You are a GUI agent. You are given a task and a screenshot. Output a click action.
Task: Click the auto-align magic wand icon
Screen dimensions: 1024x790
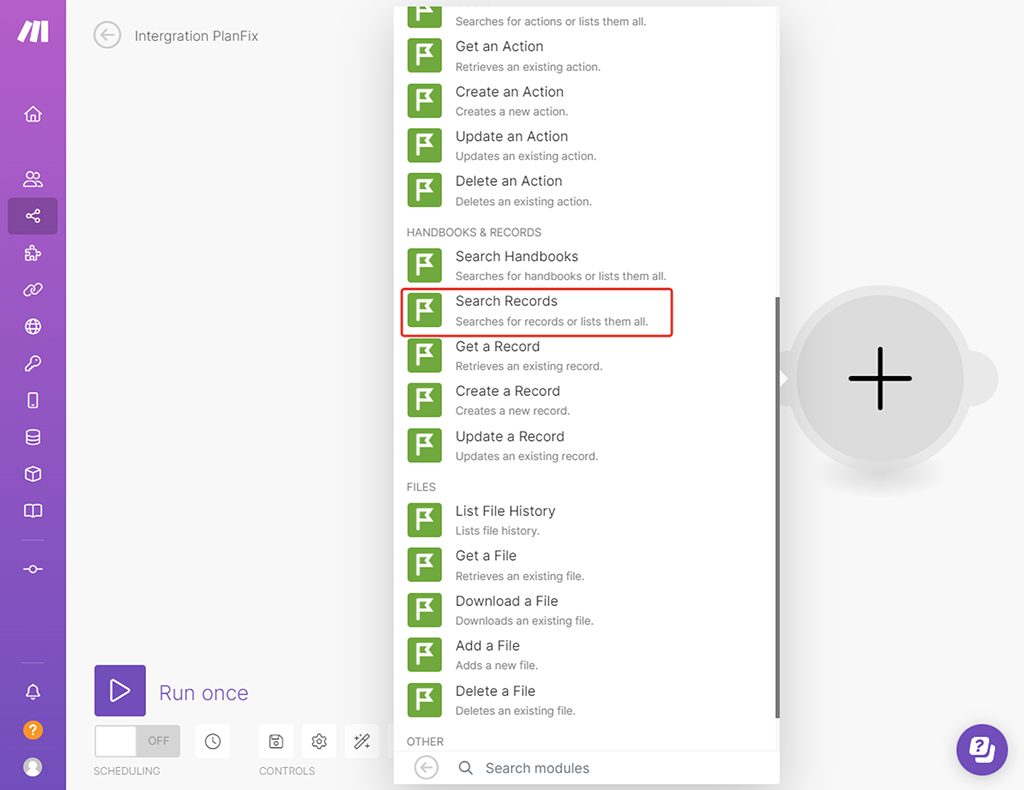point(362,742)
